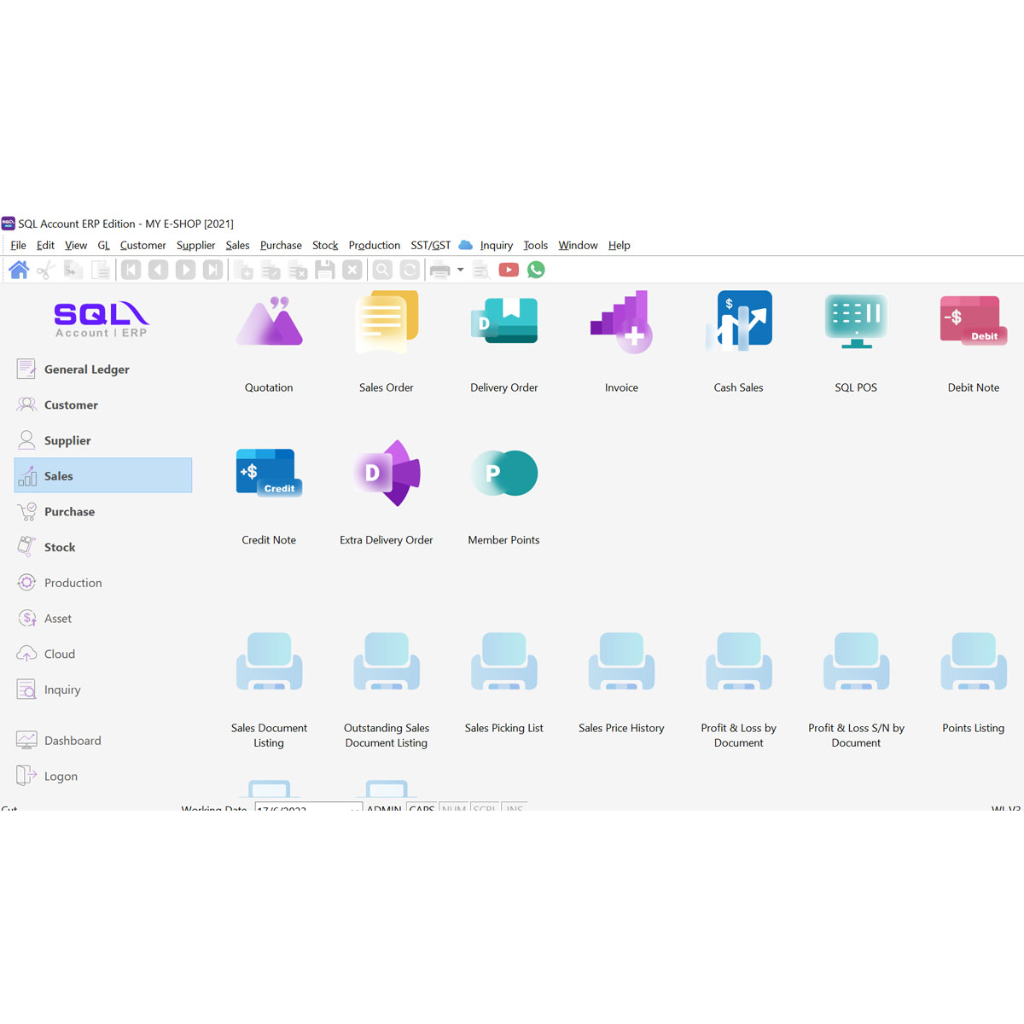Open the Tools menu
Viewport: 1024px width, 1024px height.
pos(536,246)
